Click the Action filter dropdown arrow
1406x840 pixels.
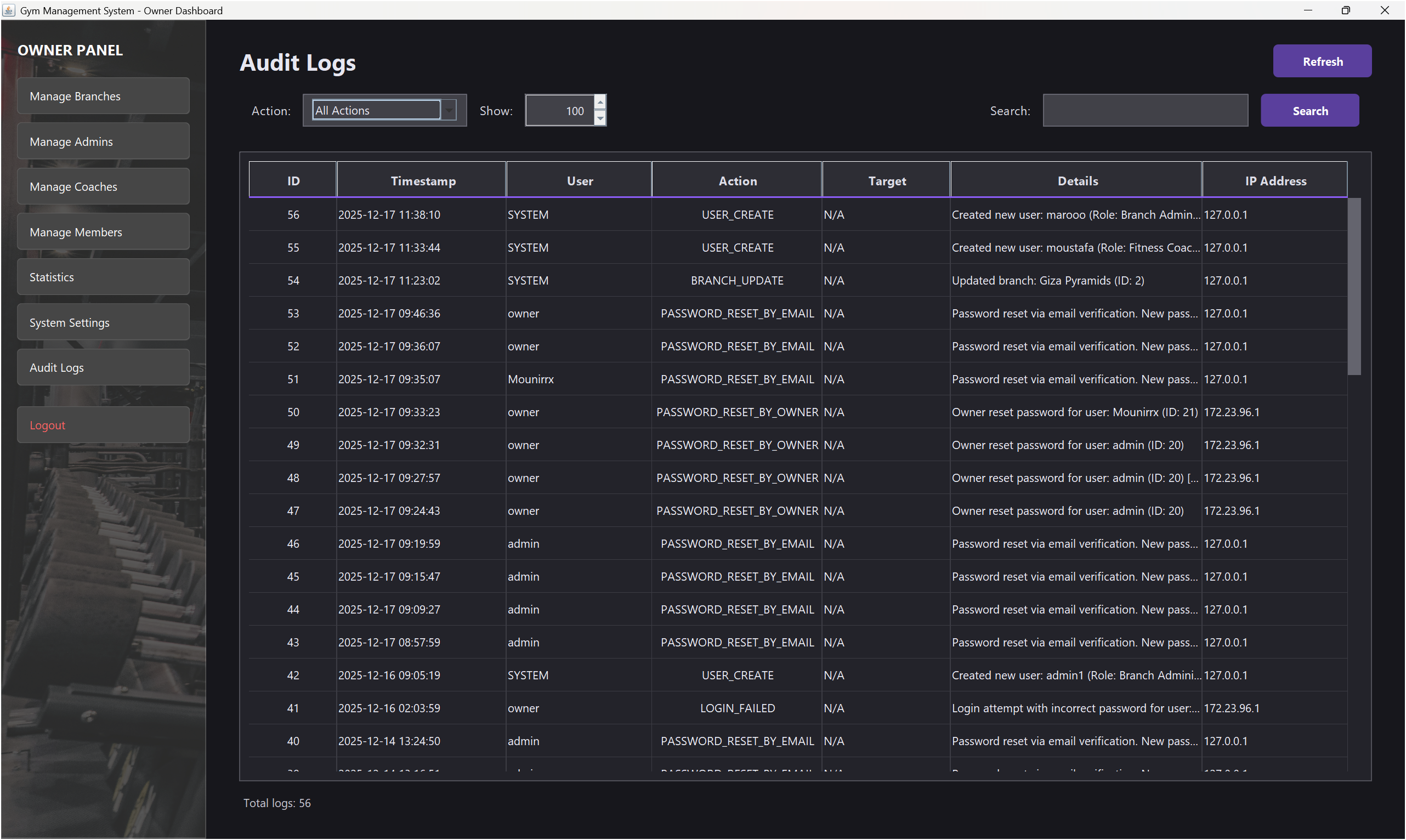(x=449, y=110)
